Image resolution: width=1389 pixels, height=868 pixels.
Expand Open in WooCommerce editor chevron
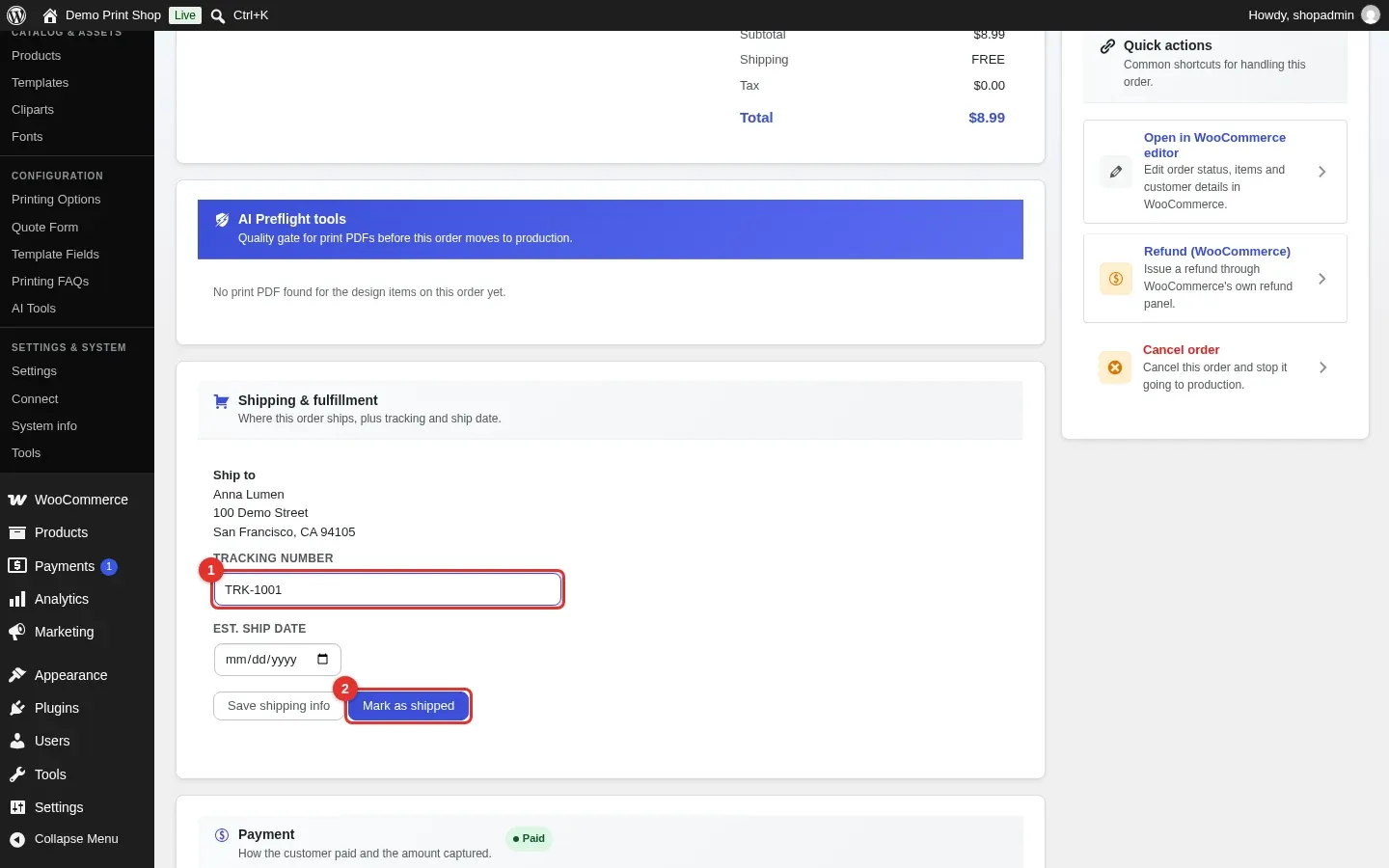coord(1322,172)
